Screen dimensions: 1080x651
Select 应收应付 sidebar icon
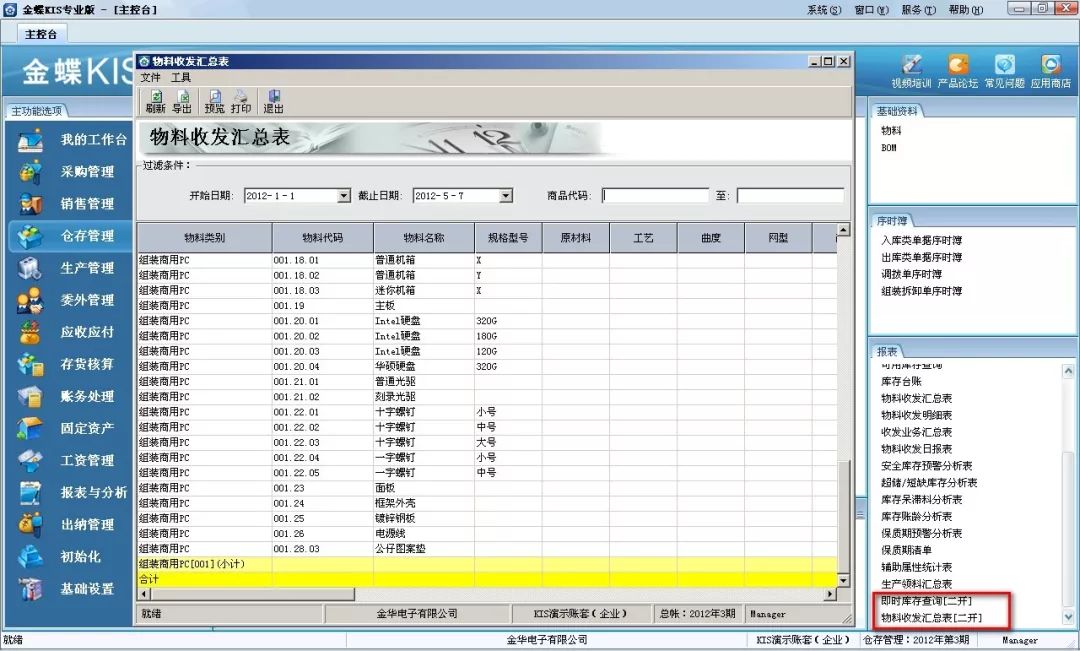30,333
